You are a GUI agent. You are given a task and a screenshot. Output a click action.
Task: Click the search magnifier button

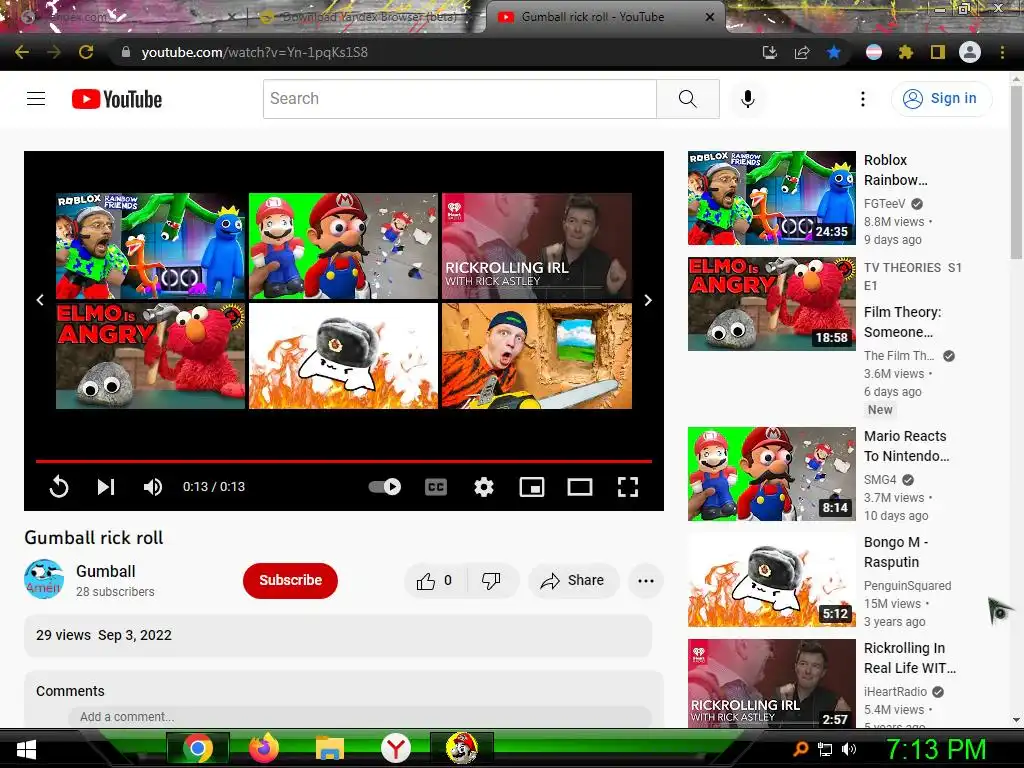point(688,99)
